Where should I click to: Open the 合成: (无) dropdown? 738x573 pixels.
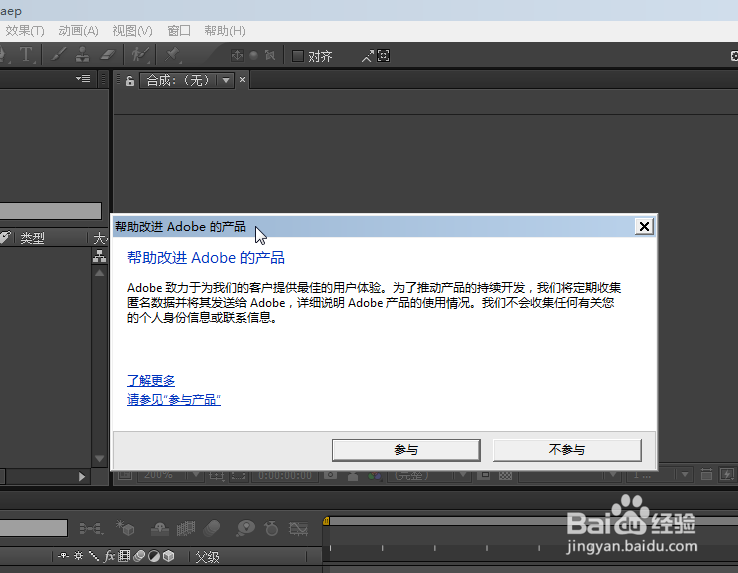pyautogui.click(x=187, y=80)
